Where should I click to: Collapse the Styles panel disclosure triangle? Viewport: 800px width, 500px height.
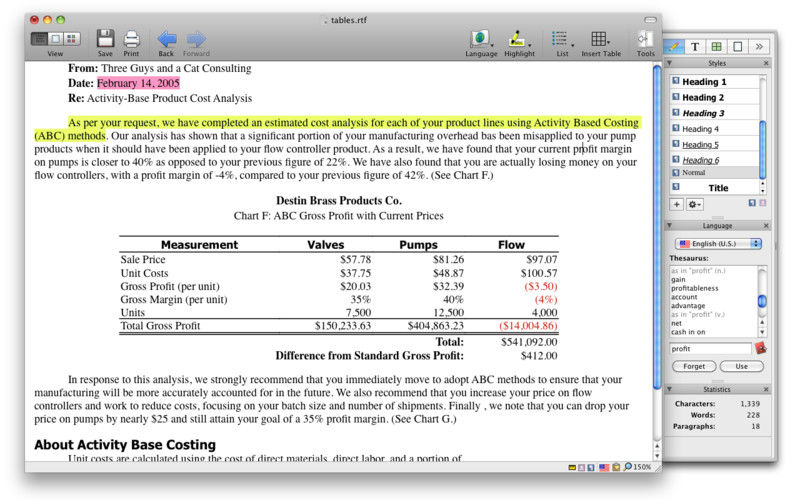coord(670,63)
